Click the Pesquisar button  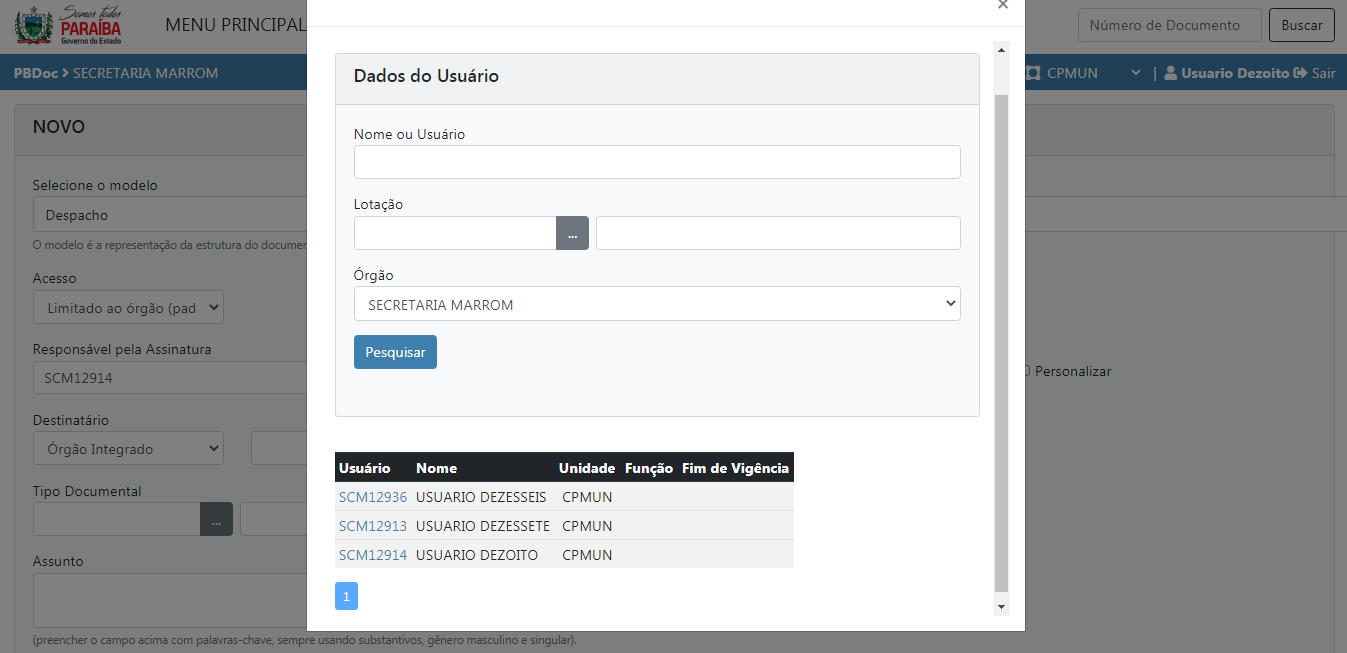[x=395, y=352]
